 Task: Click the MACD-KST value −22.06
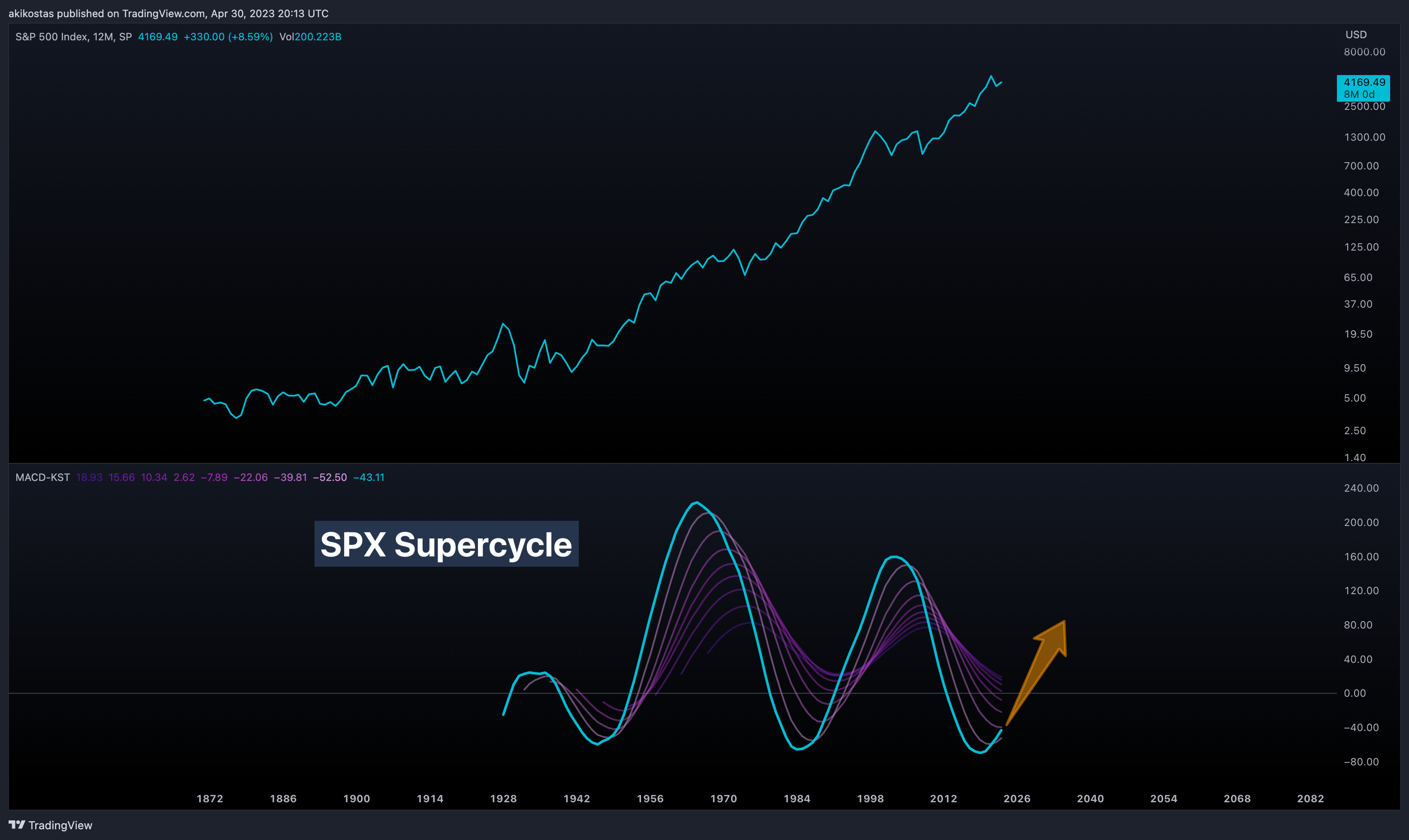coord(251,477)
